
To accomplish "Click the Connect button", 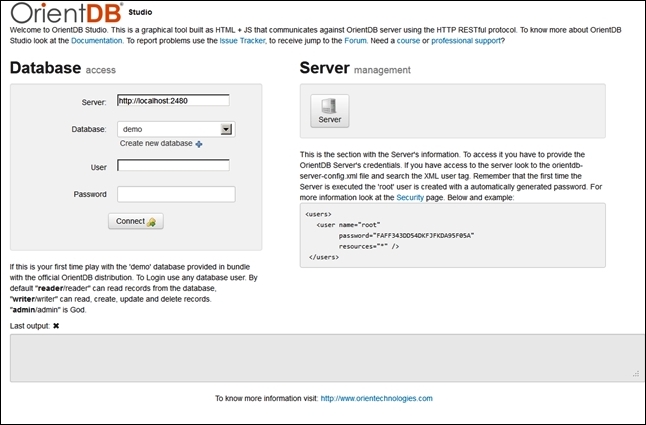I will 136,221.
